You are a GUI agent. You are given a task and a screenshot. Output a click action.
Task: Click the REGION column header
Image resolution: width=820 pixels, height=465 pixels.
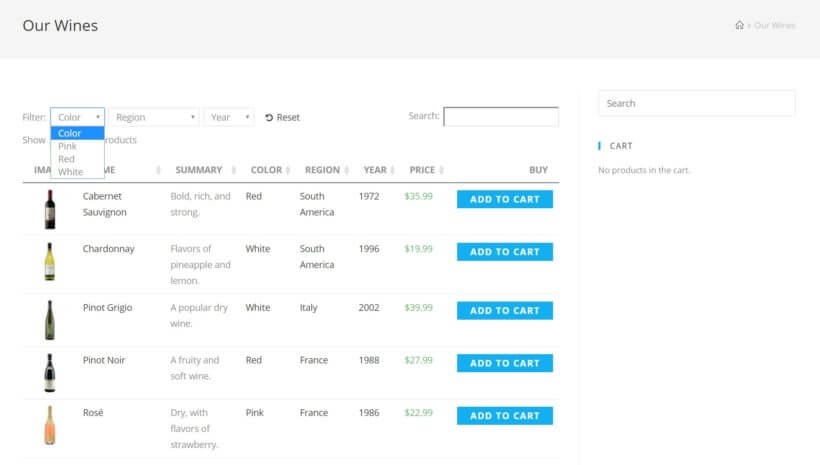[322, 170]
